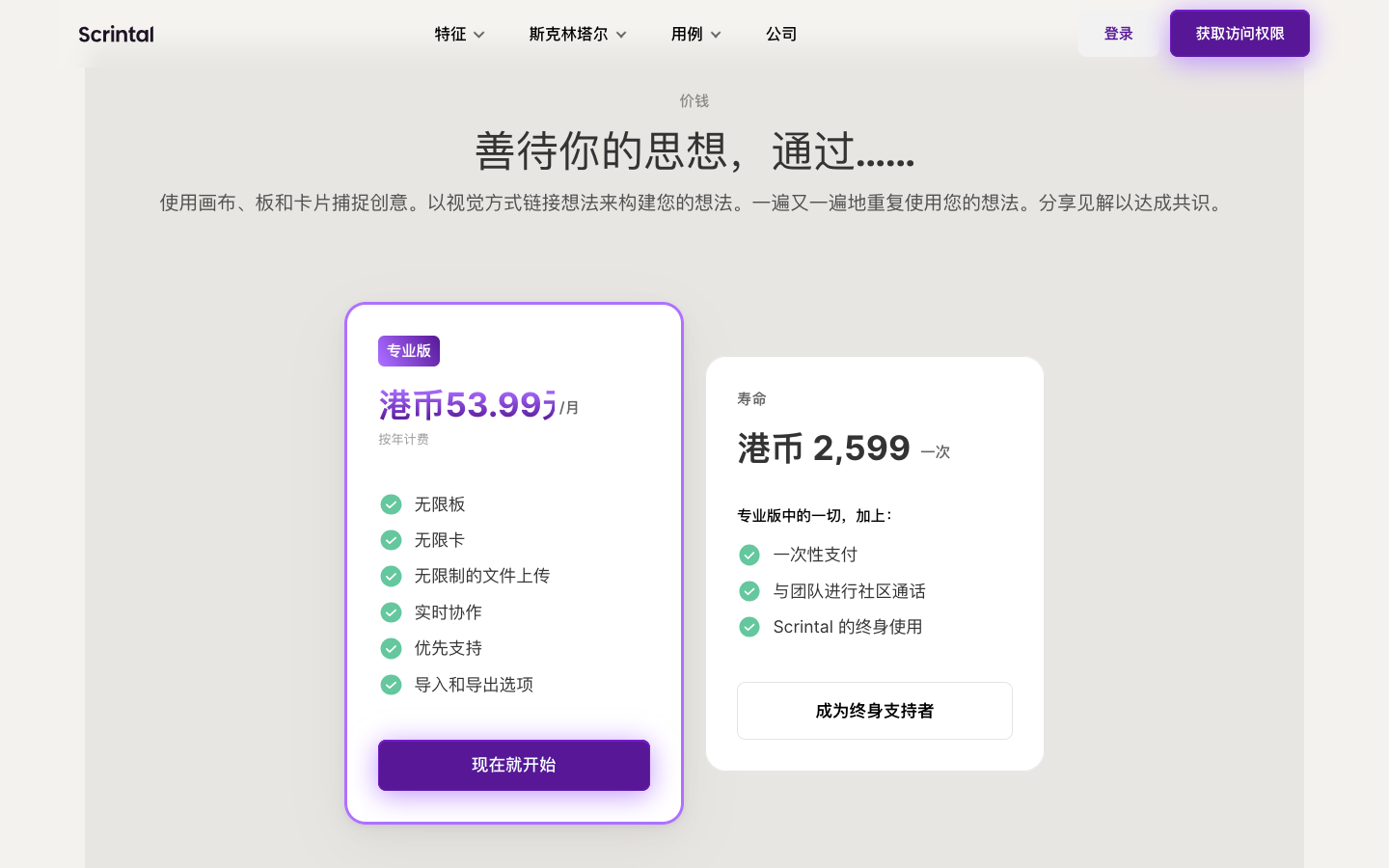Click the 成为终身支持者 button

[874, 711]
